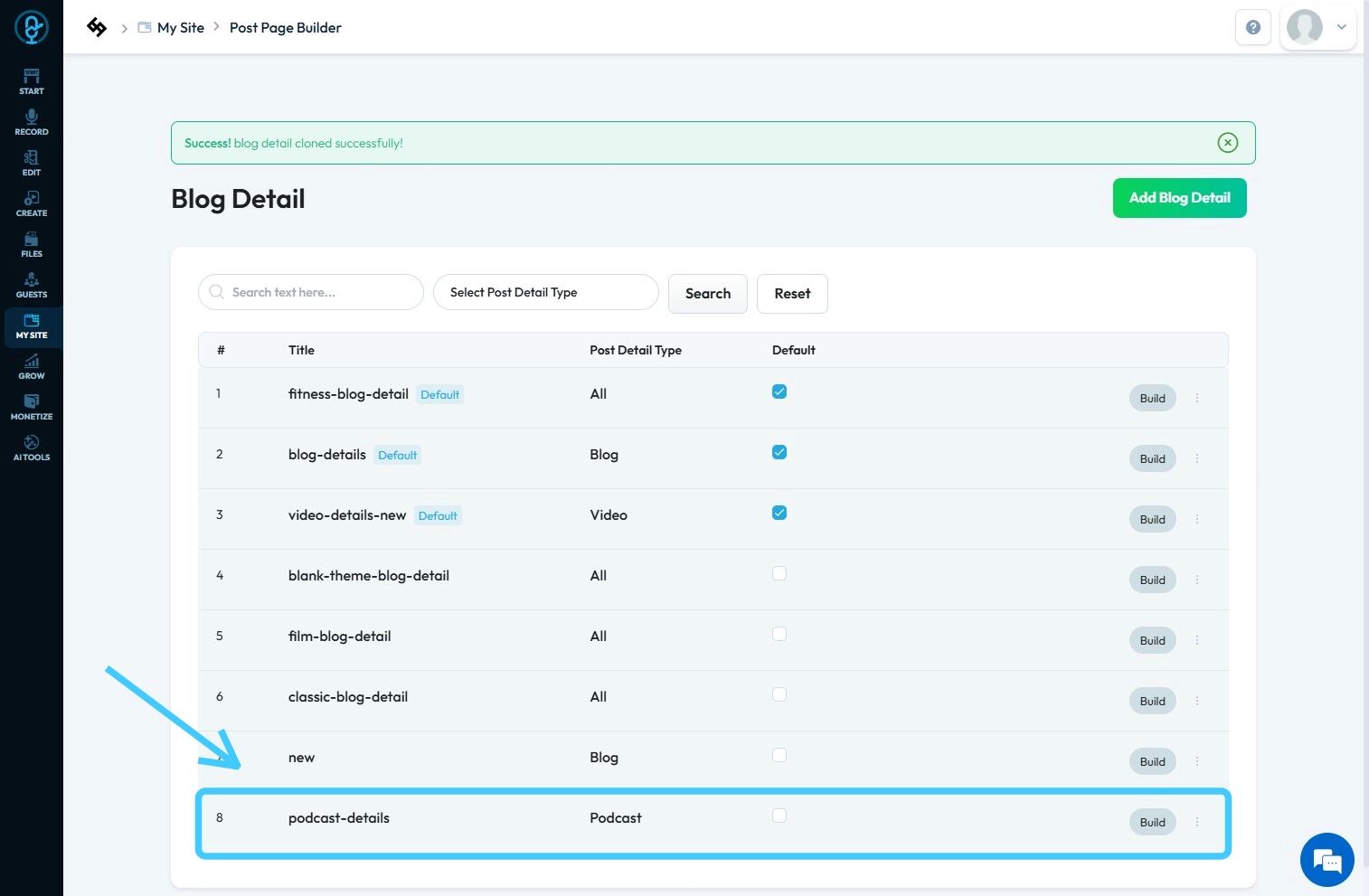Screen dimensions: 1369x896
Task: Open AI Tools in the sidebar
Action: point(32,448)
